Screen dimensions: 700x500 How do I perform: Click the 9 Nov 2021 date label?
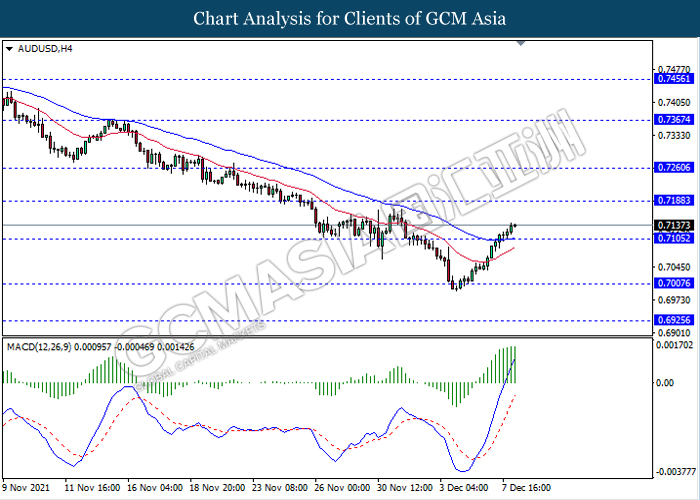coord(26,488)
